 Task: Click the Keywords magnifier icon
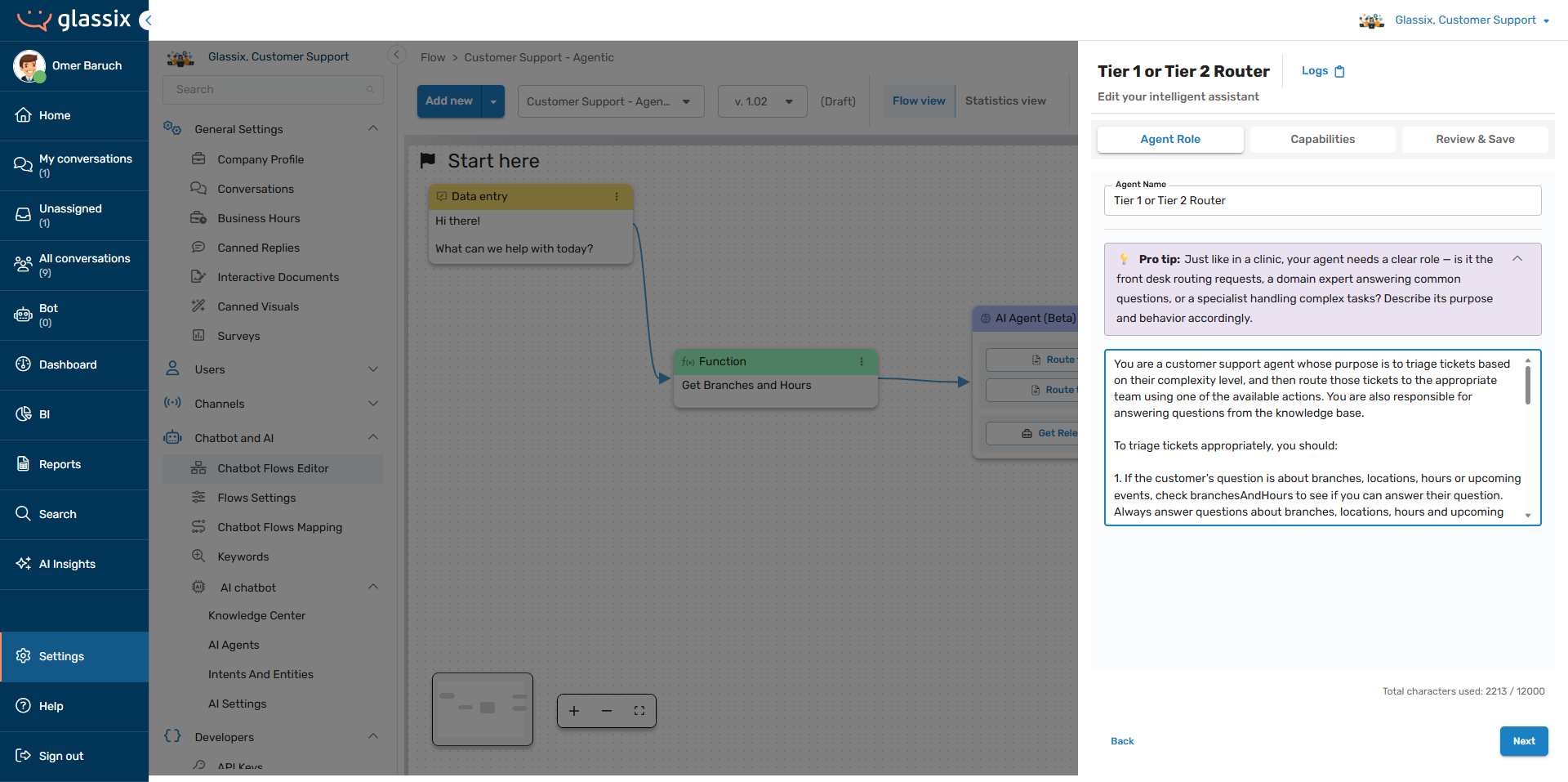coord(198,556)
